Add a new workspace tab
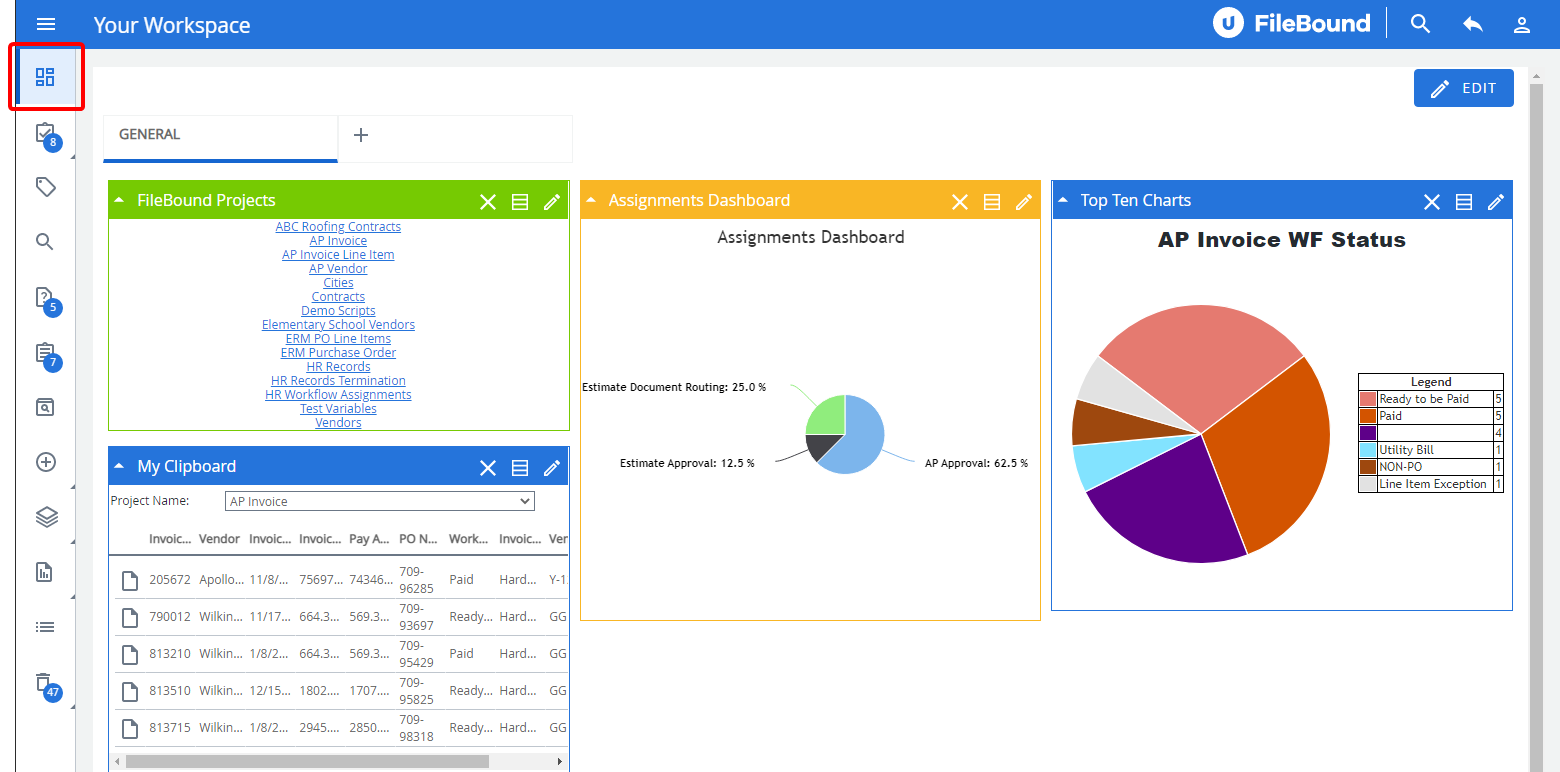1560x772 pixels. point(361,135)
